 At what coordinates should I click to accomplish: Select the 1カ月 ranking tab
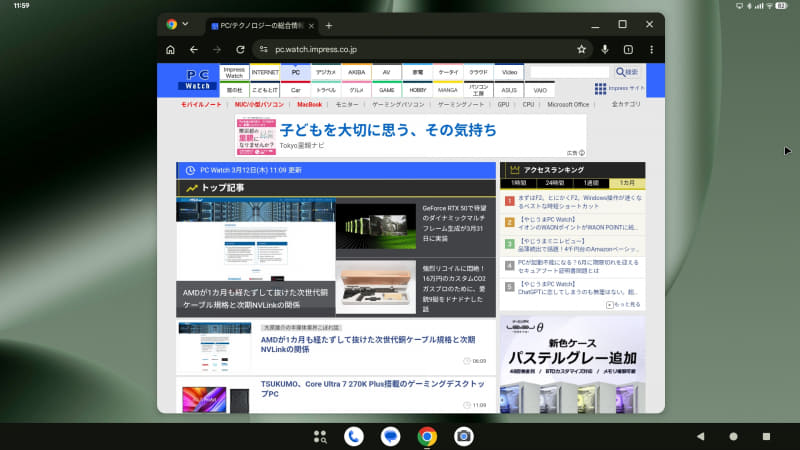[x=627, y=183]
